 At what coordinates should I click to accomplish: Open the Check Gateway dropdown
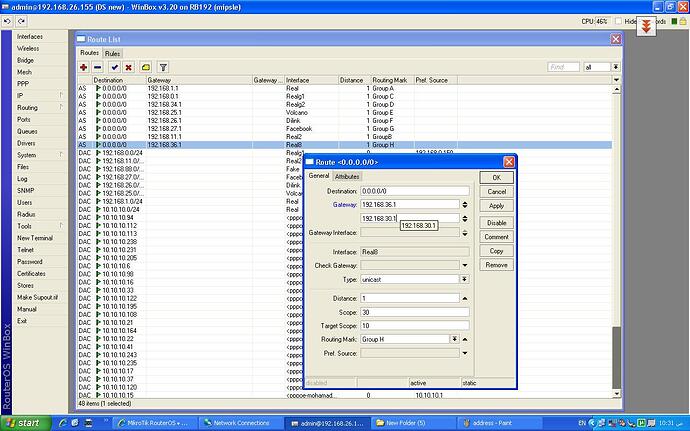click(x=463, y=266)
